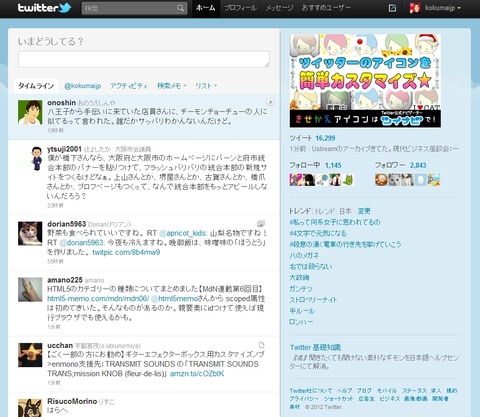
Task: Click @html5memo mention link
Action: (174, 298)
